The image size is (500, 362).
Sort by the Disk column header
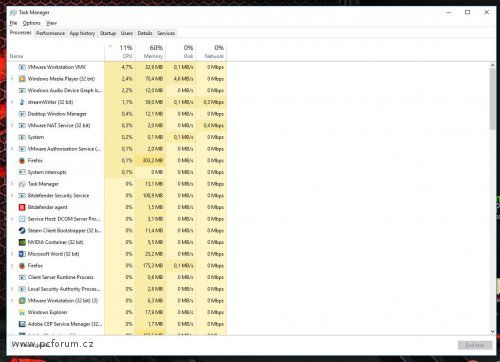point(181,52)
